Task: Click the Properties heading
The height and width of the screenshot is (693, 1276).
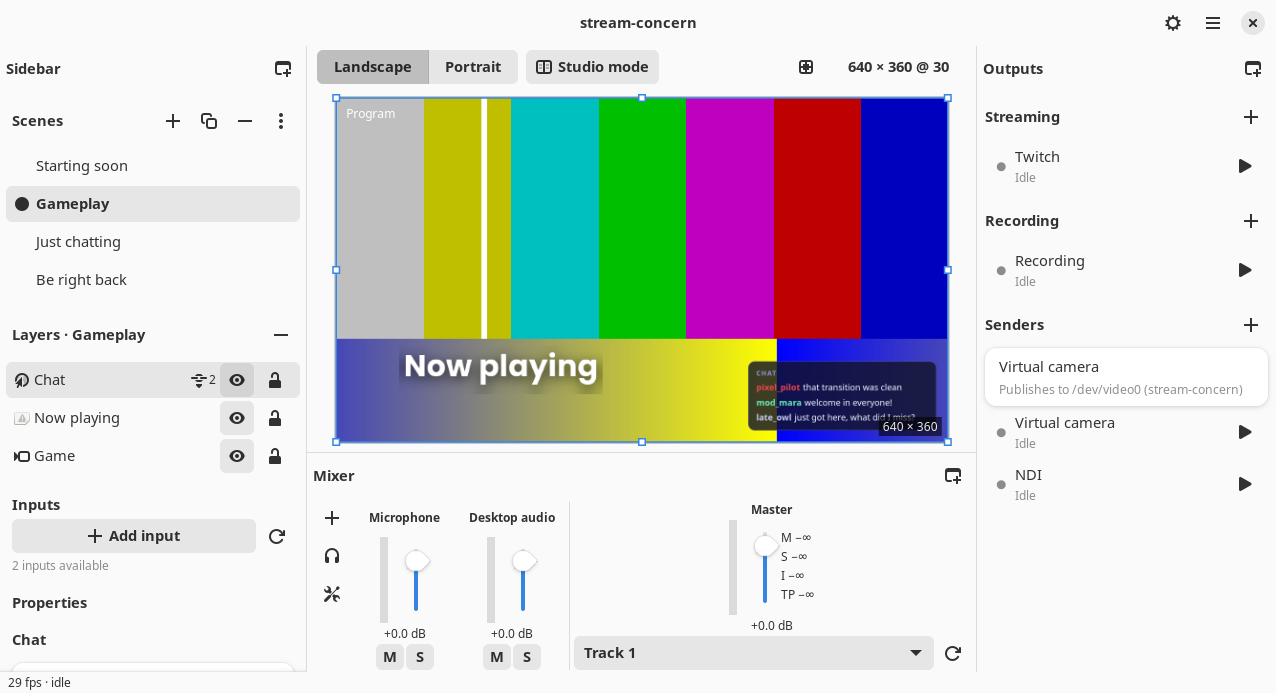Action: tap(49, 603)
